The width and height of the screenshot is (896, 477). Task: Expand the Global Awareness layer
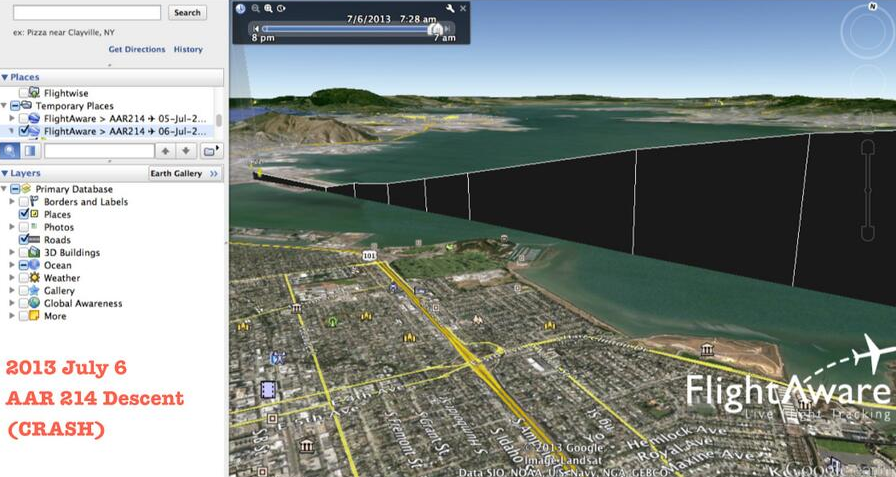point(11,303)
